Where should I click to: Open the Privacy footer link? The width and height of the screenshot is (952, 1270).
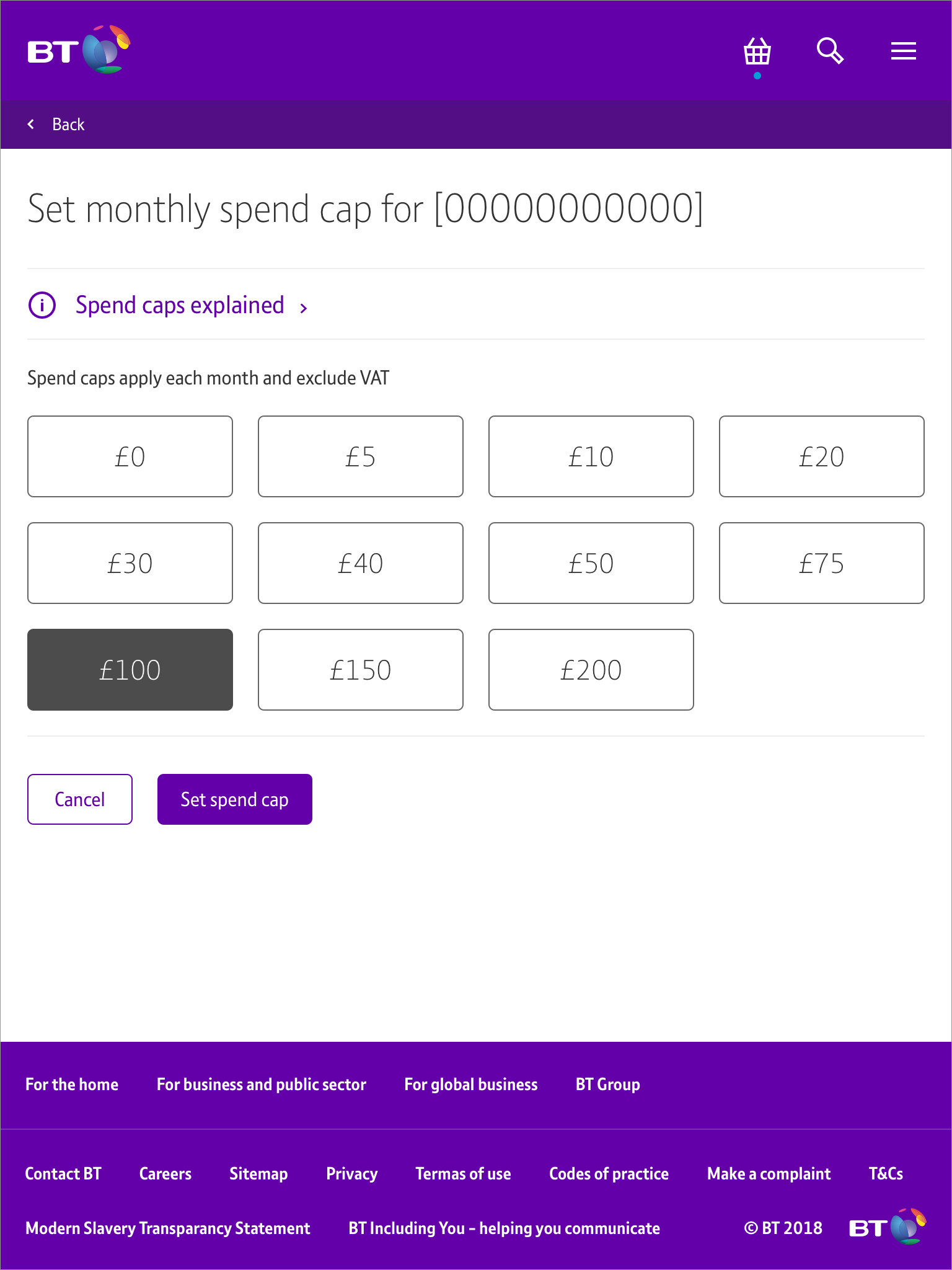(351, 1174)
